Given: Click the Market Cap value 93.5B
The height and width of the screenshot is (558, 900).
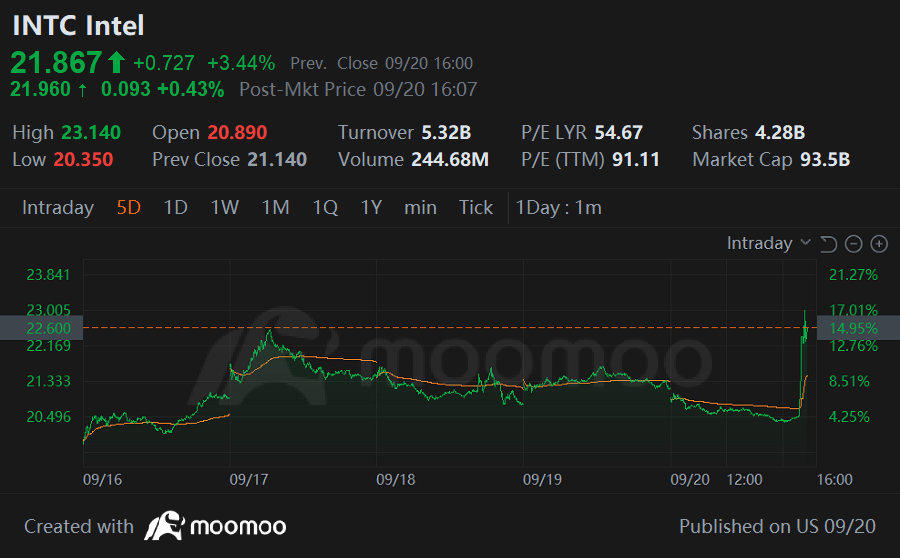Looking at the screenshot, I should [825, 160].
